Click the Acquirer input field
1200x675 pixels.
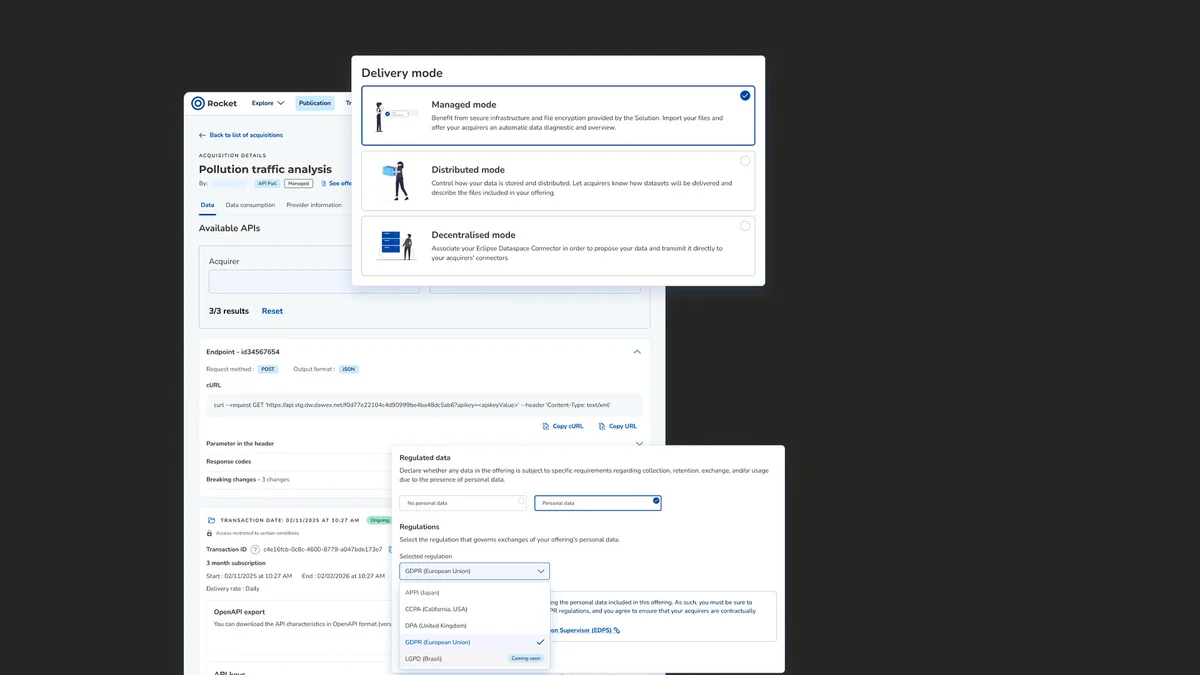314,281
